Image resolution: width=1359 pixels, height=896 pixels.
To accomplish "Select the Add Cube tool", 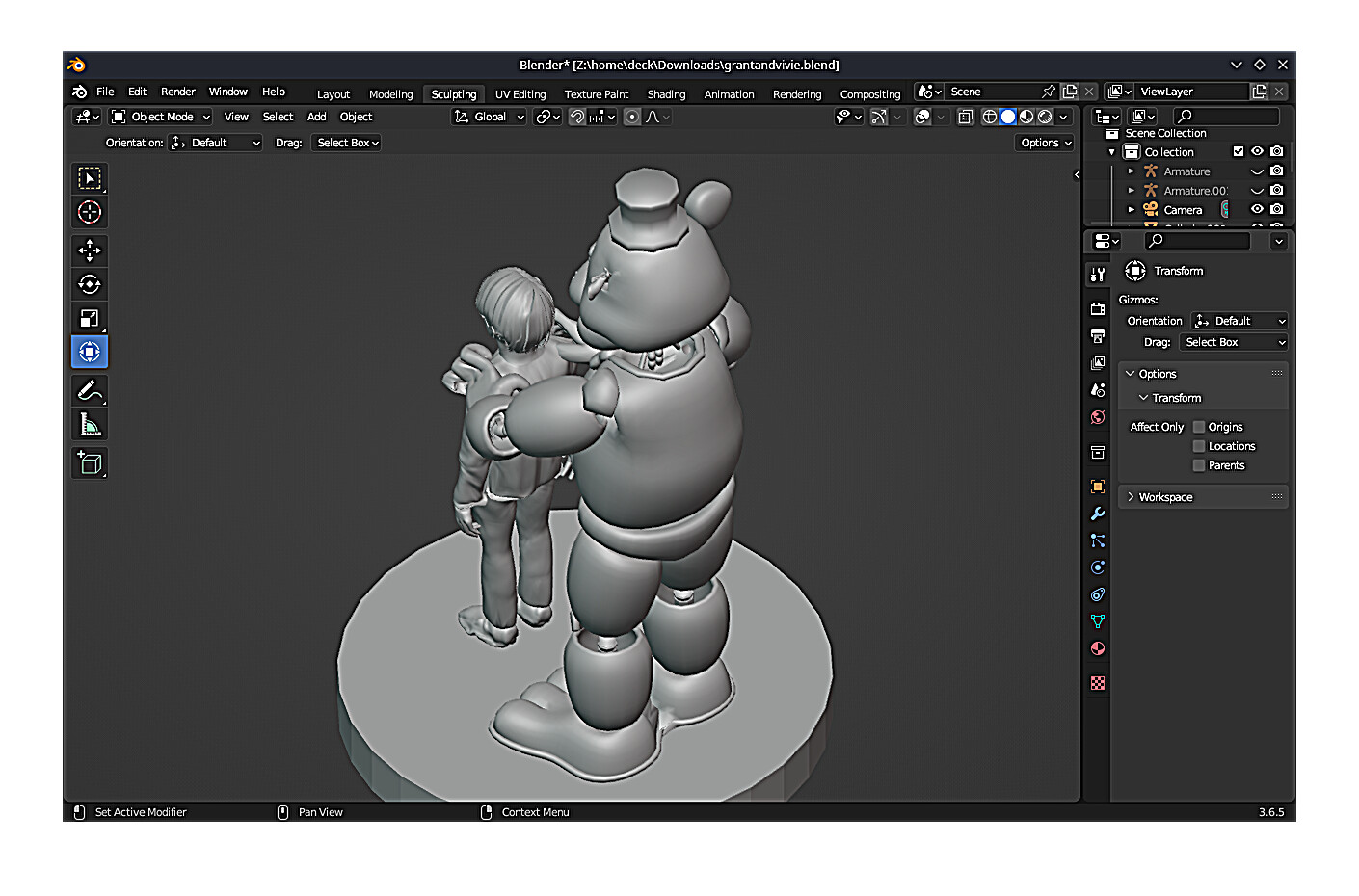I will click(x=90, y=463).
